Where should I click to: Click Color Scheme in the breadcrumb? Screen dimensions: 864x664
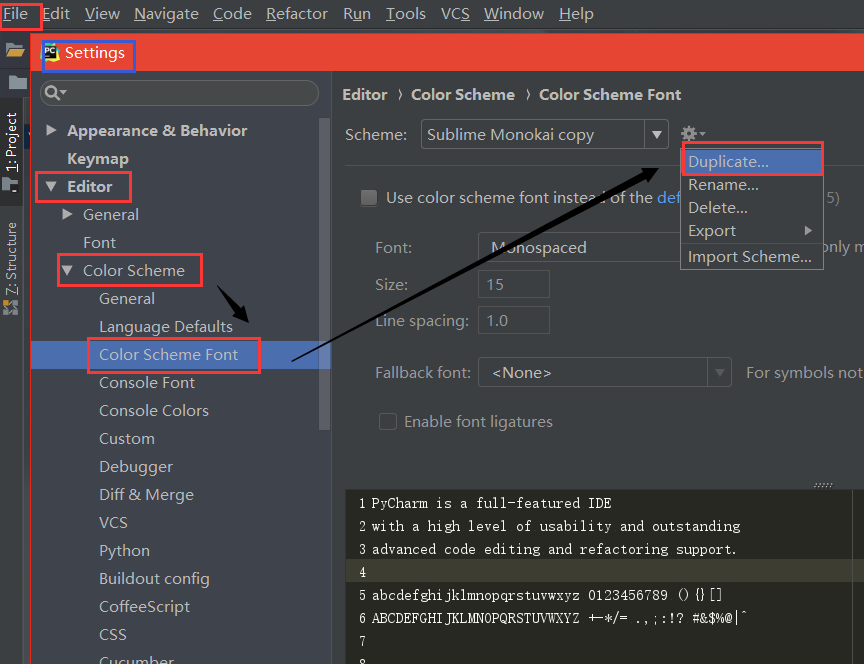(x=463, y=95)
